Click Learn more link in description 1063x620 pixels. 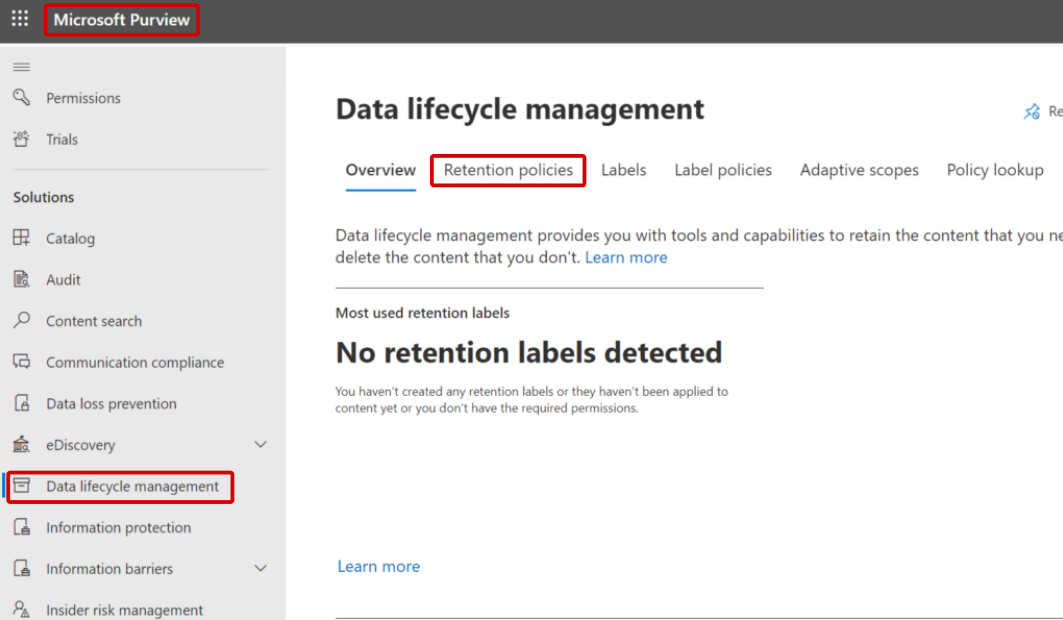point(626,258)
